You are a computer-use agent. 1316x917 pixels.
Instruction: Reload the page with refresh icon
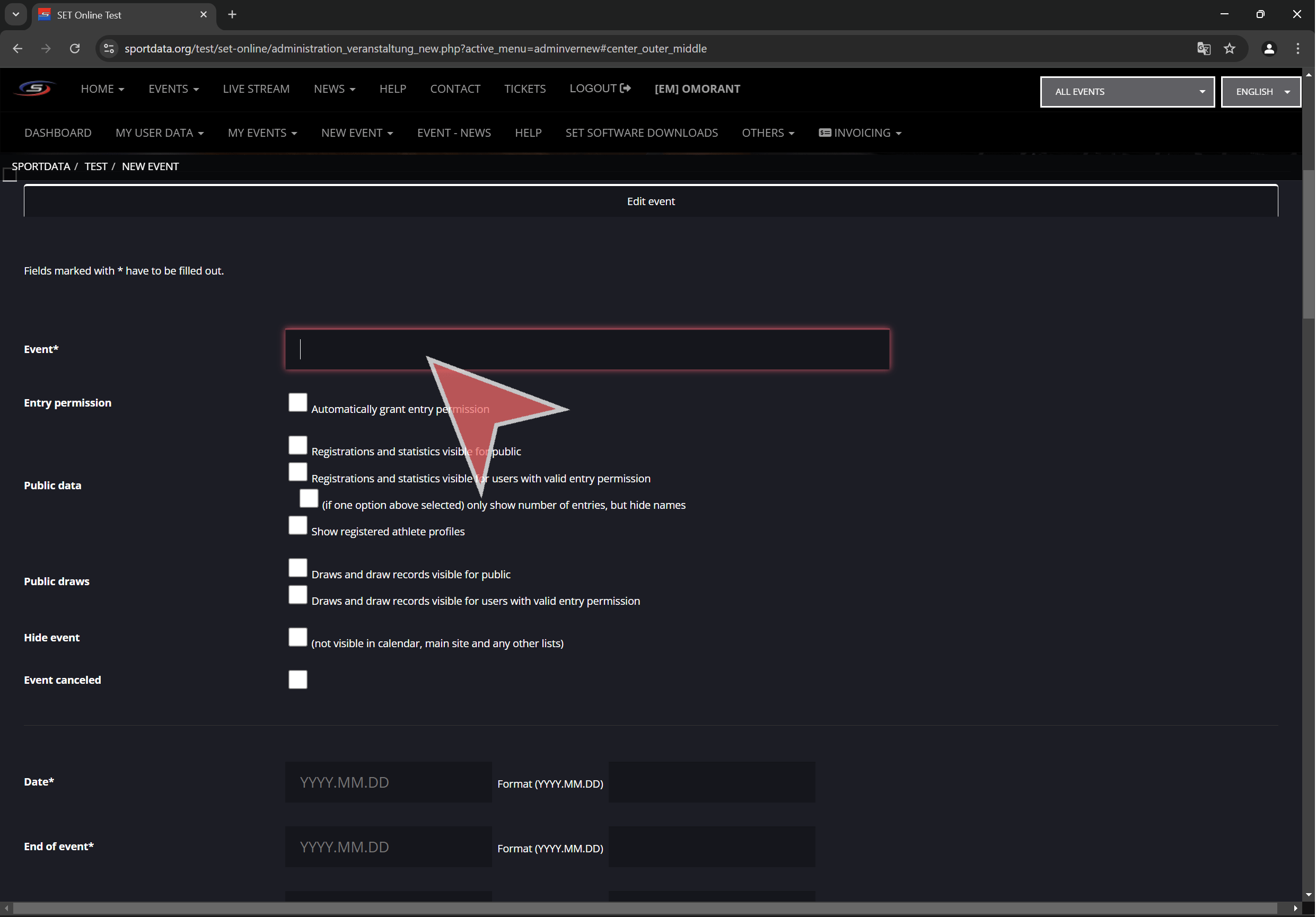point(75,49)
